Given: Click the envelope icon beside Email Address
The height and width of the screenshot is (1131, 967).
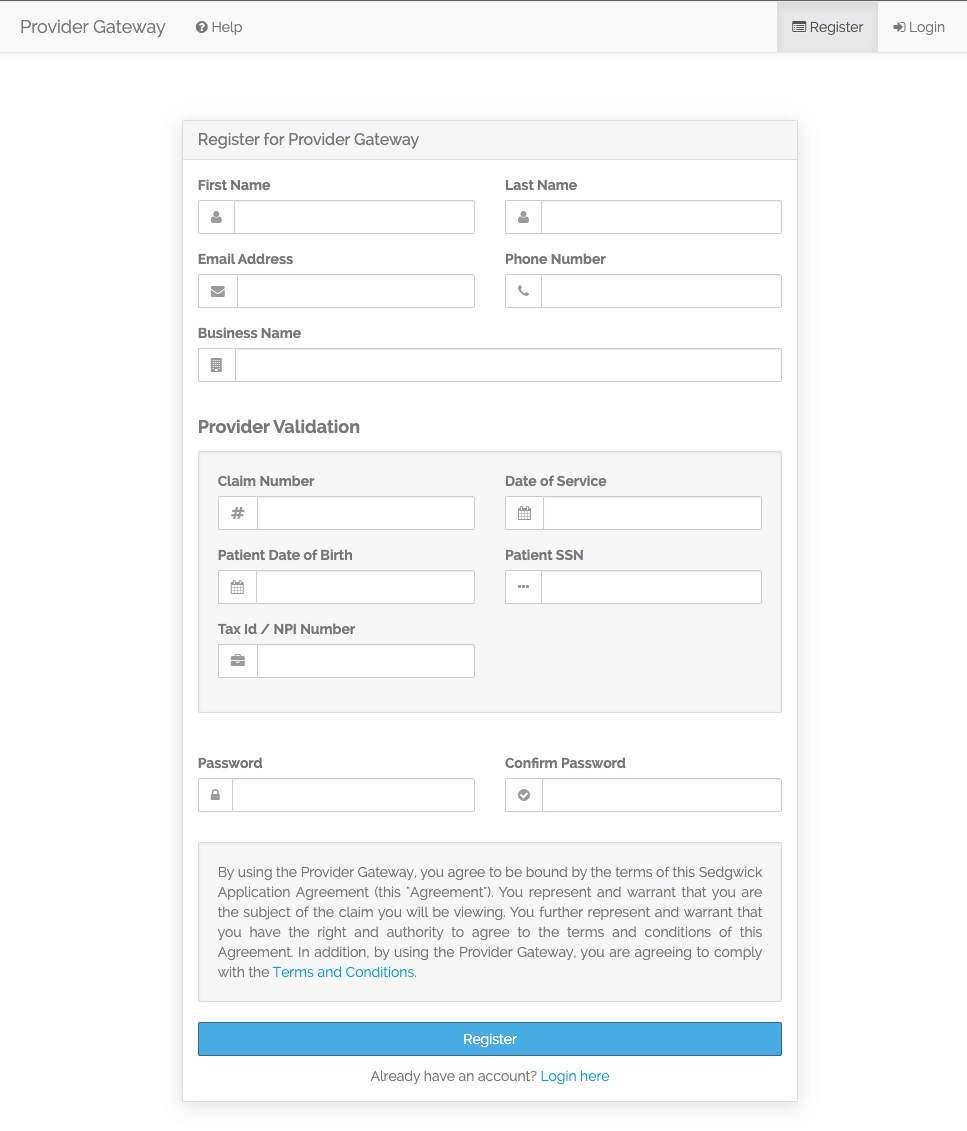Looking at the screenshot, I should [x=218, y=291].
